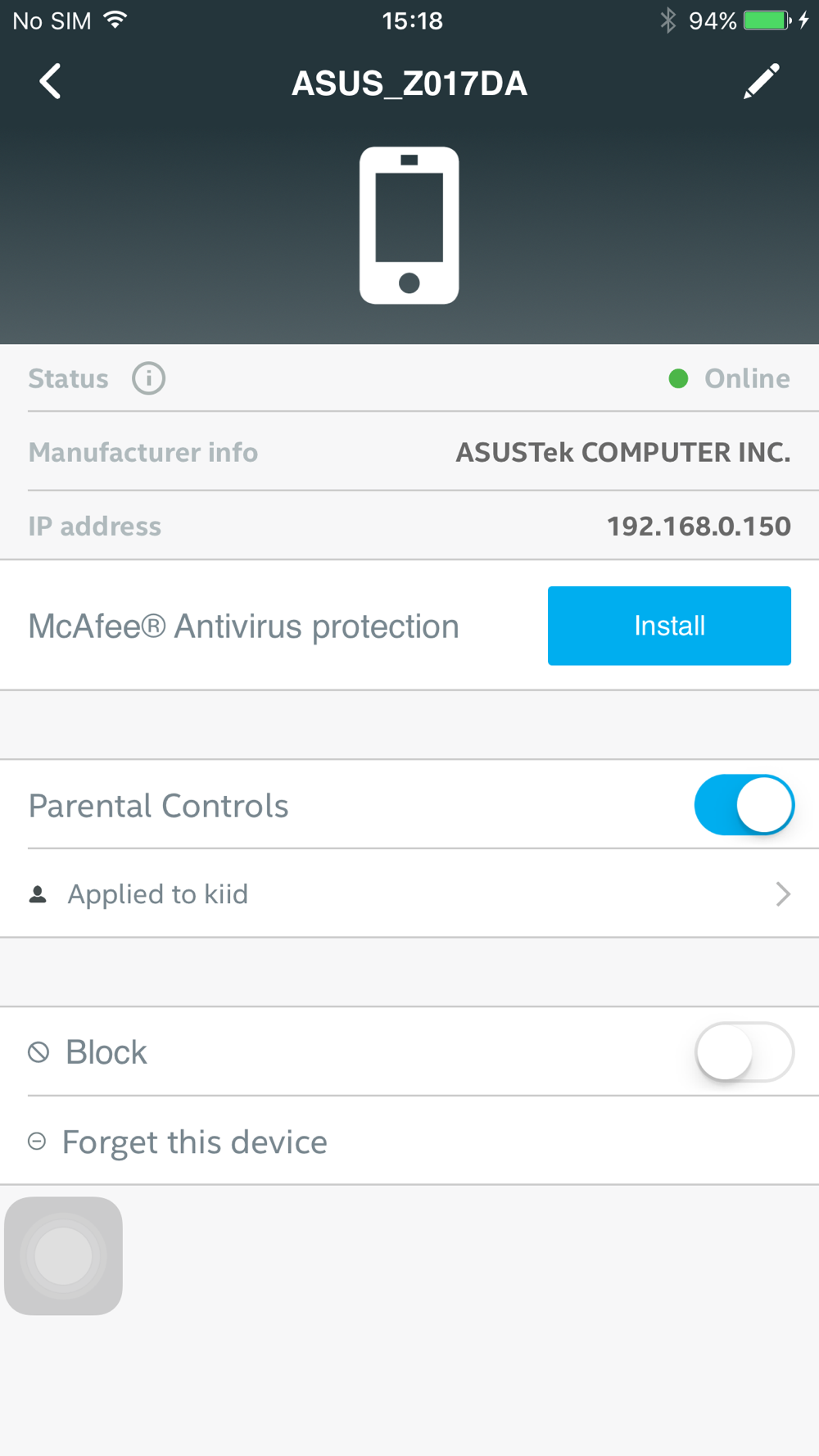Tap the person icon beside Applied to kiid
Image resolution: width=819 pixels, height=1456 pixels.
coord(38,894)
